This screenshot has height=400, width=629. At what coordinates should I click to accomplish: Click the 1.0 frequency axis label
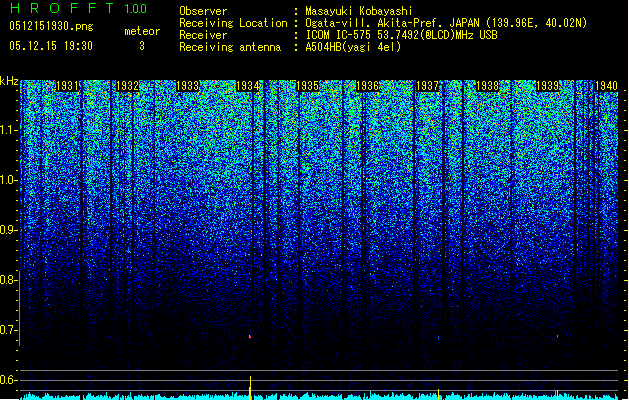[x=9, y=180]
